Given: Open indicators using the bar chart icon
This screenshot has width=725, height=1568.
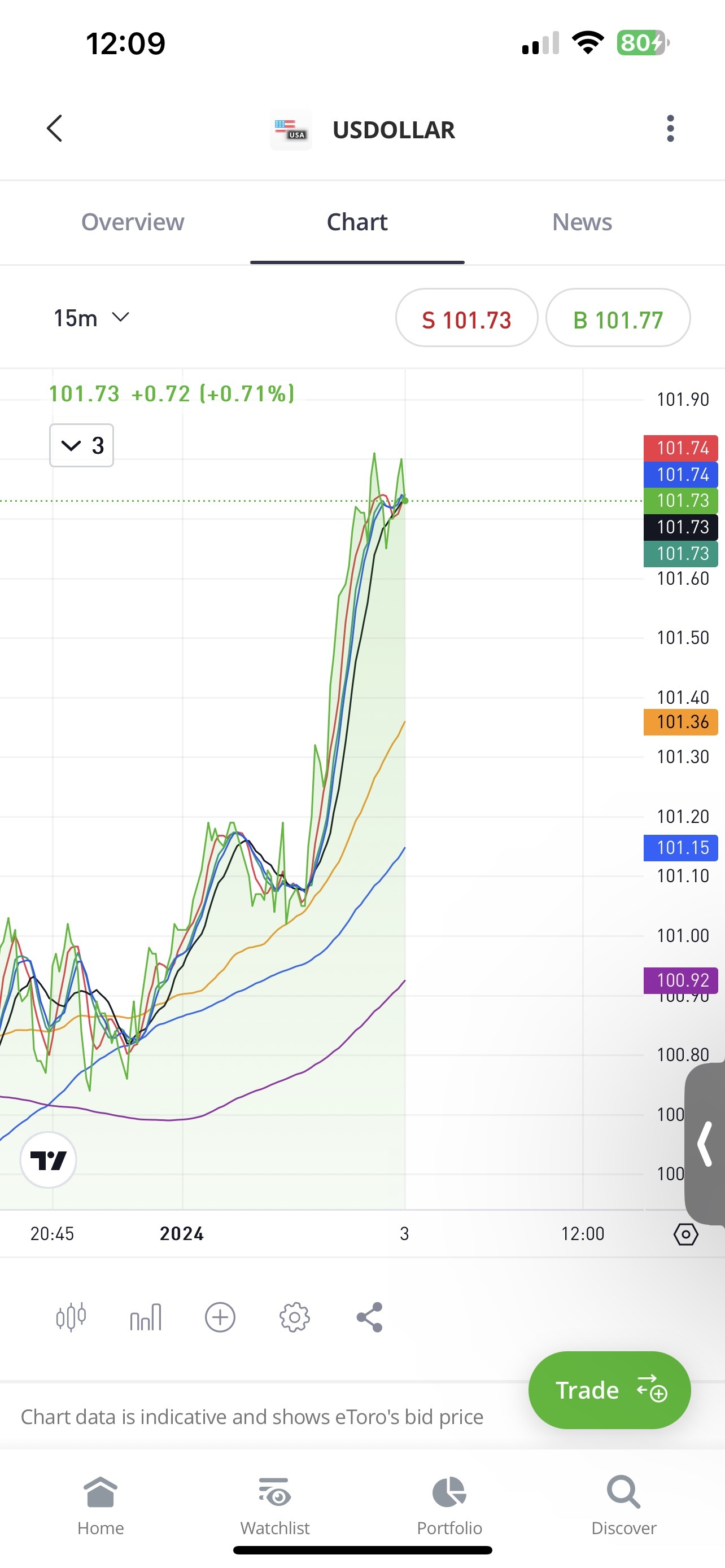Looking at the screenshot, I should (x=146, y=1317).
